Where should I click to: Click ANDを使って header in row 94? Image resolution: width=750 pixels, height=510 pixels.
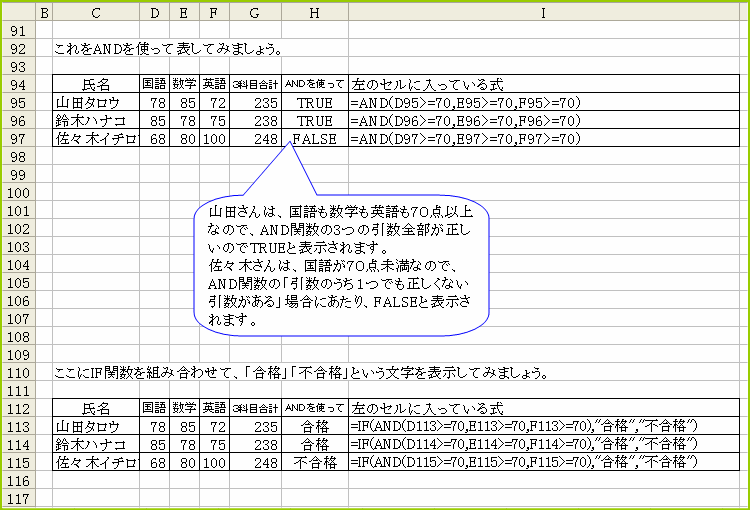(x=315, y=85)
